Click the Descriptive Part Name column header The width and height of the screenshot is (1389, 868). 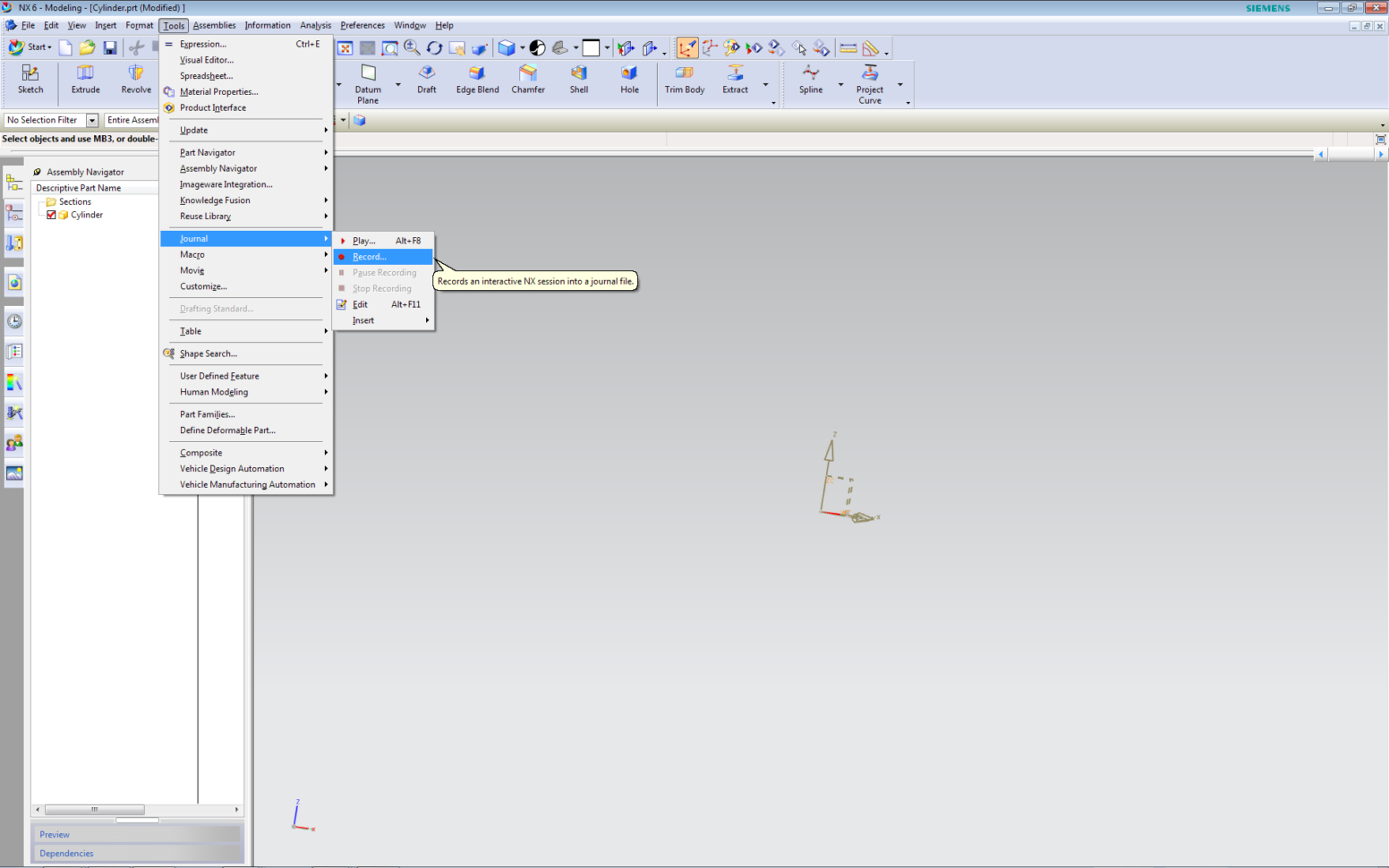tap(96, 188)
